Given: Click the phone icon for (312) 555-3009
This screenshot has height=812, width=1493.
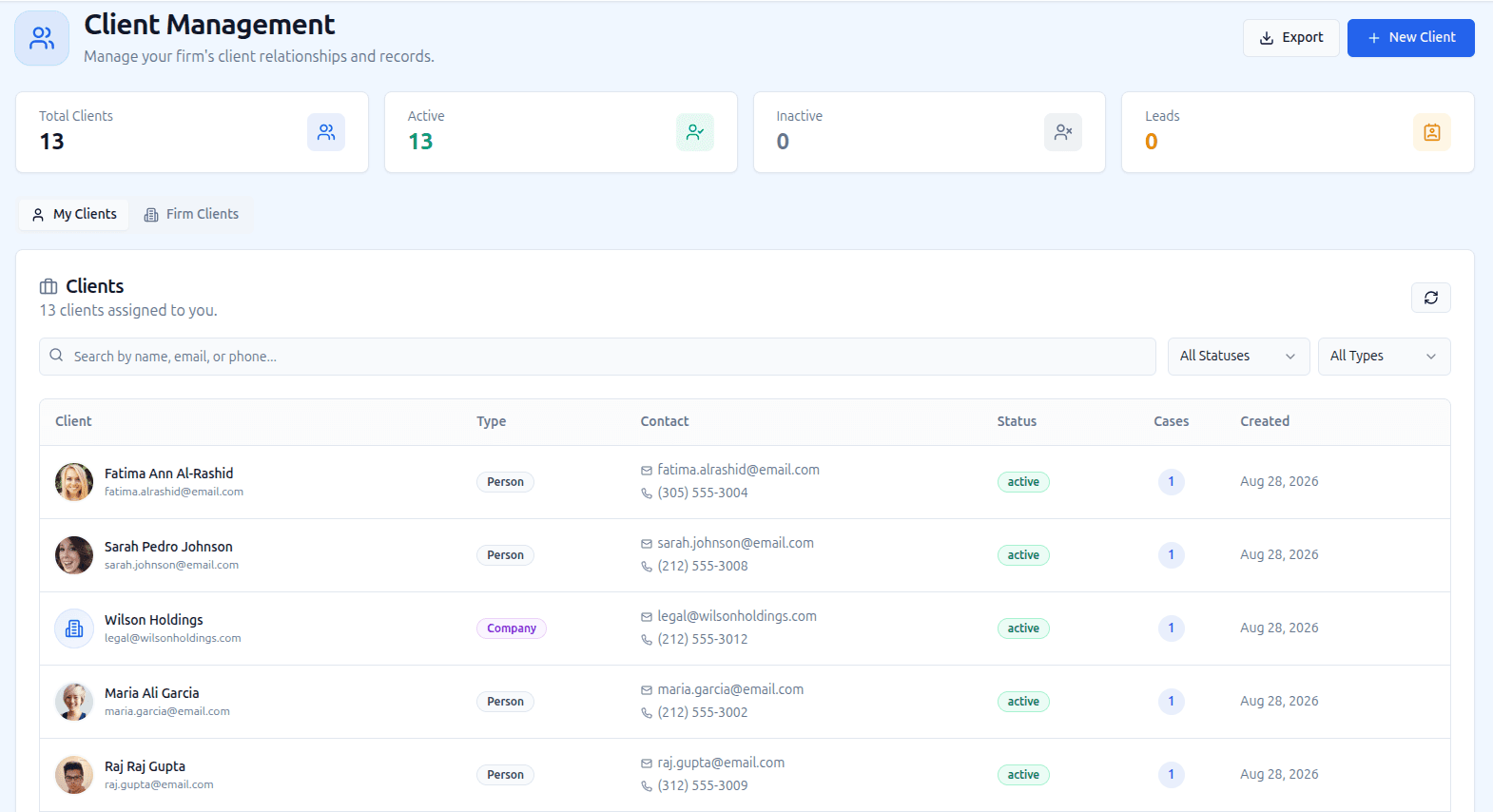Looking at the screenshot, I should (x=647, y=786).
